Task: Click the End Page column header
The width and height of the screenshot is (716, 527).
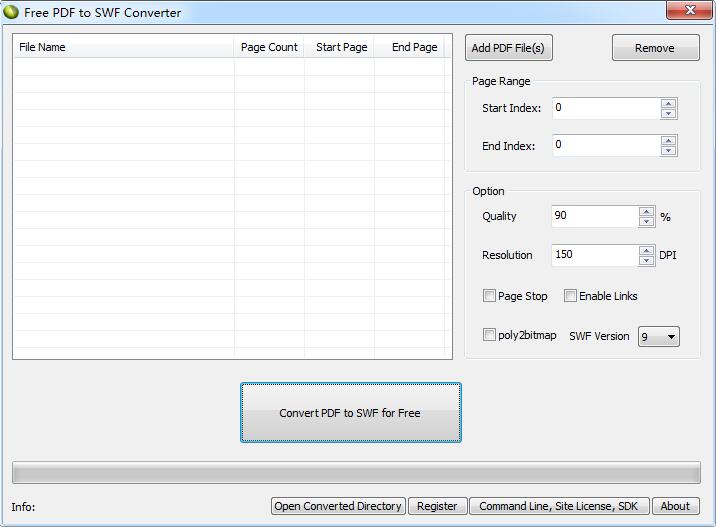Action: pos(410,47)
